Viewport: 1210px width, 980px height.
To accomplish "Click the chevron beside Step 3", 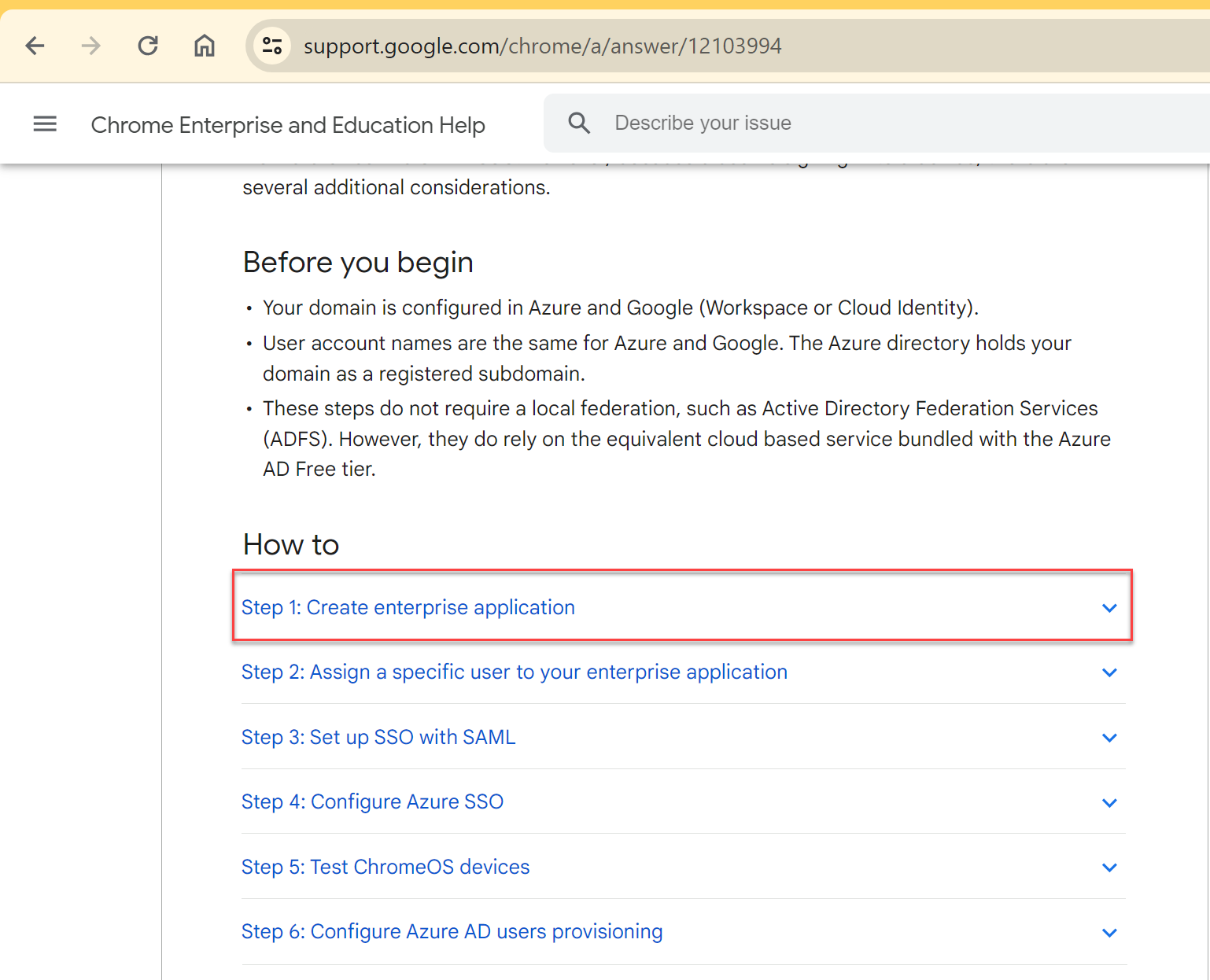I will coord(1109,738).
